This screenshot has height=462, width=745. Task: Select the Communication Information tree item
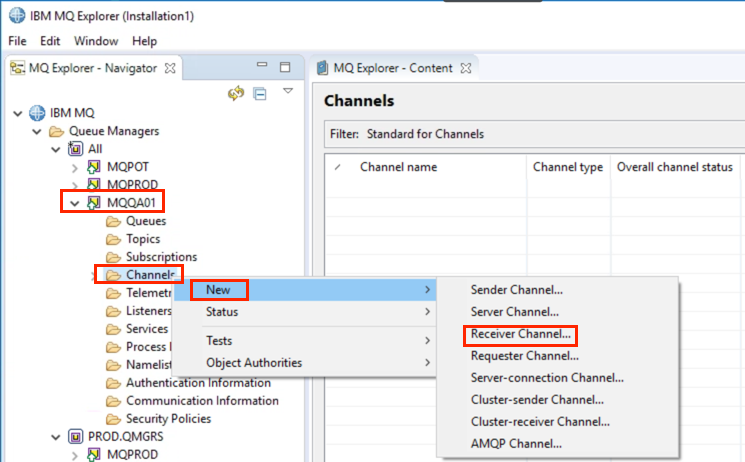coord(202,401)
